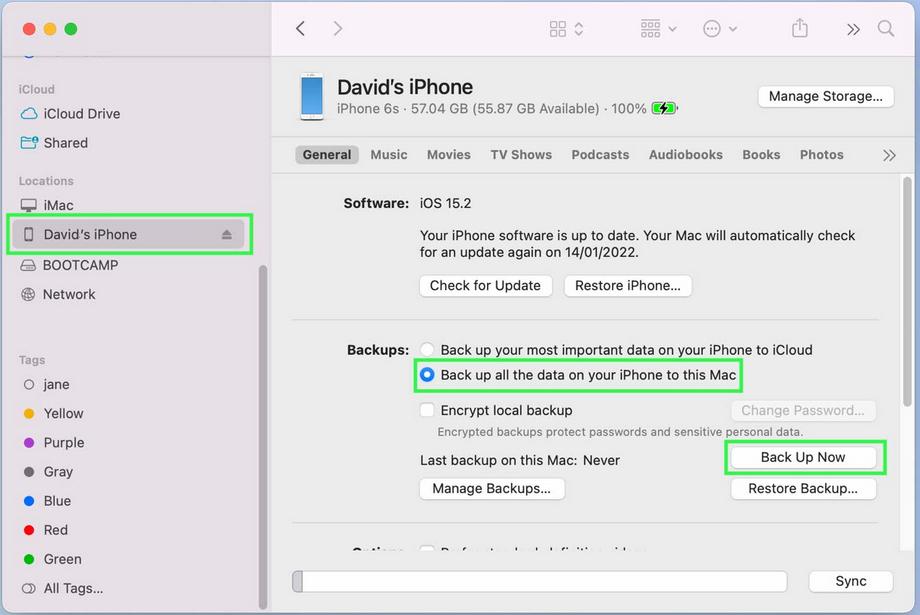The width and height of the screenshot is (920, 615).
Task: Click the storage usage bar
Action: point(539,582)
